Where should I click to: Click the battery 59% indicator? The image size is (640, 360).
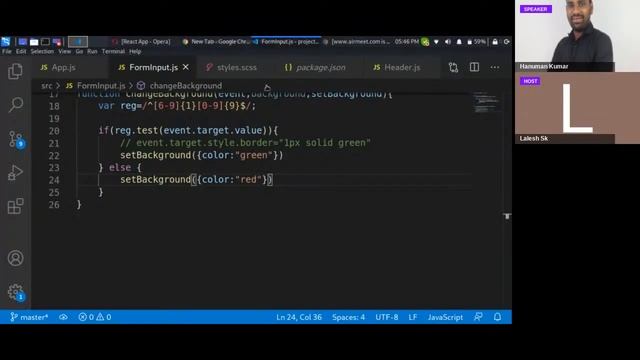(477, 42)
